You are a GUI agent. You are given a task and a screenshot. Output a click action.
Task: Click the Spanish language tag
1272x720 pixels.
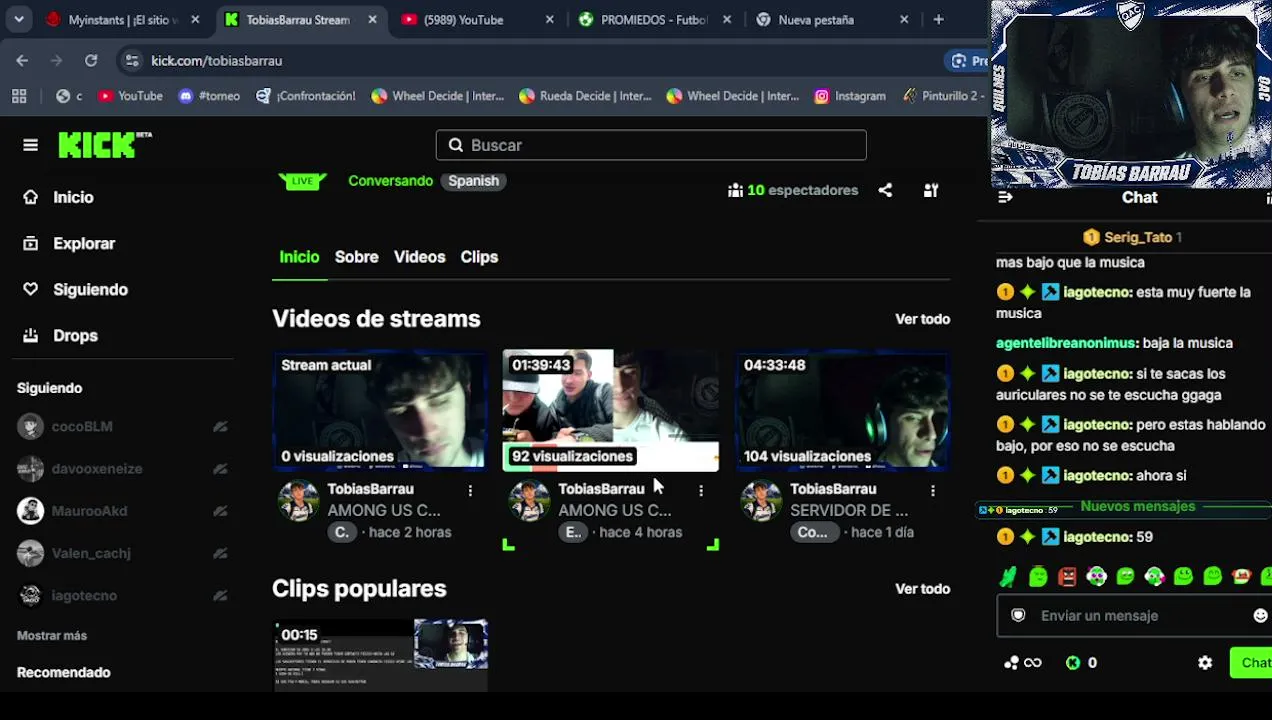(x=473, y=181)
